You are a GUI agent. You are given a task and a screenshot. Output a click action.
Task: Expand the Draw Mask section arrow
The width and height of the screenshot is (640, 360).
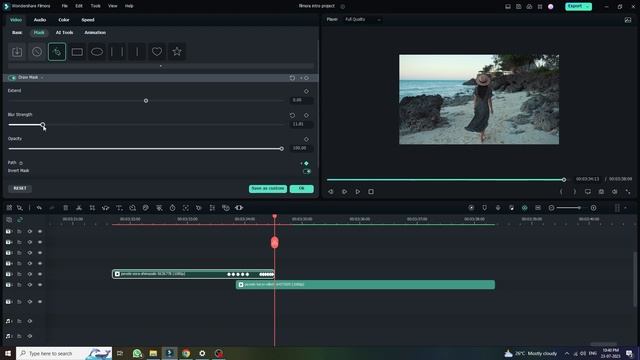(x=42, y=78)
